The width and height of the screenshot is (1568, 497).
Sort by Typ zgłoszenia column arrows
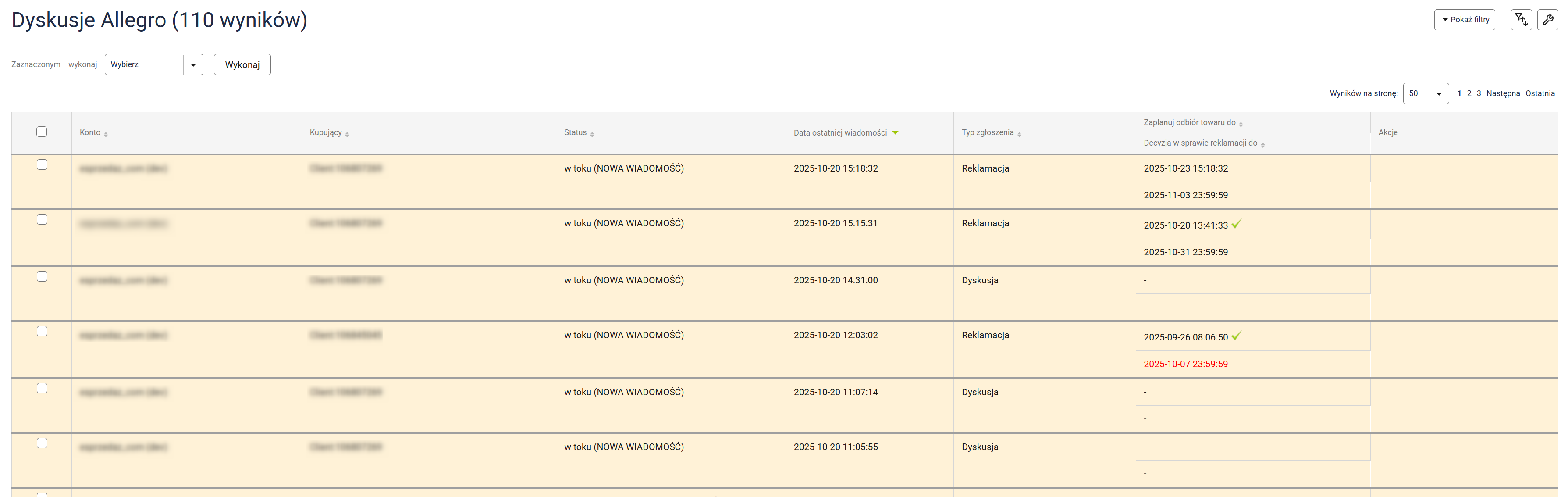tap(1019, 134)
